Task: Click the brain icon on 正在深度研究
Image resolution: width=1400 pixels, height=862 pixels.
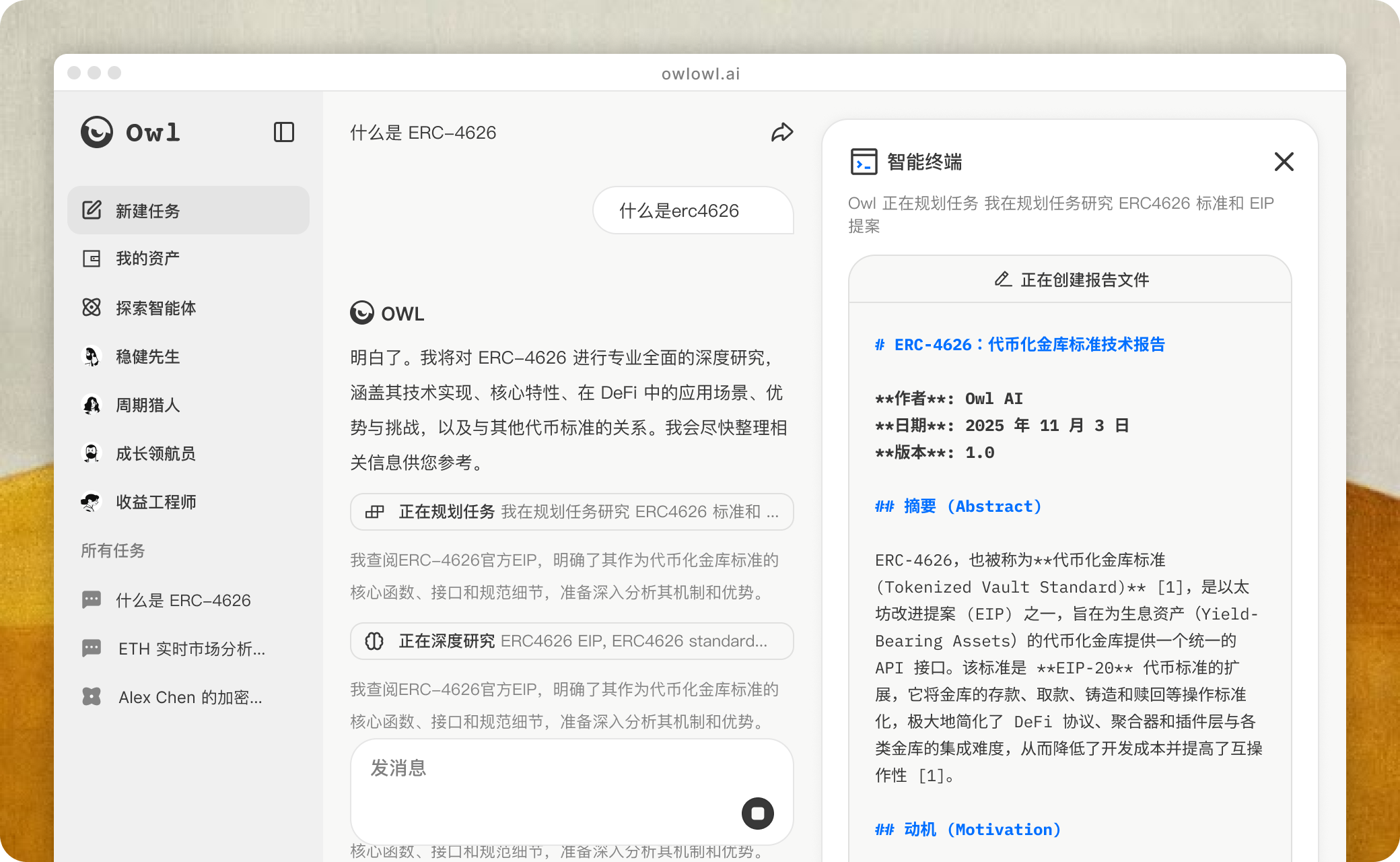Action: [x=374, y=641]
